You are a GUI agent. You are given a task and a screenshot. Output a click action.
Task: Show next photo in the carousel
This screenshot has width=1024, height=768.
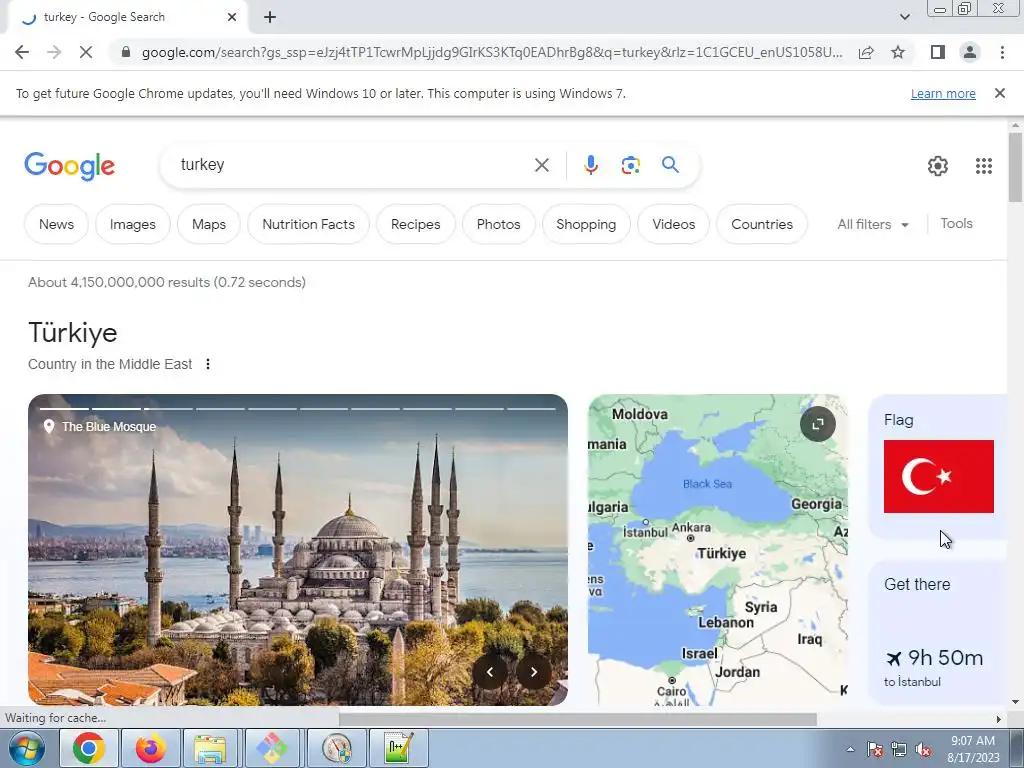[x=534, y=671]
